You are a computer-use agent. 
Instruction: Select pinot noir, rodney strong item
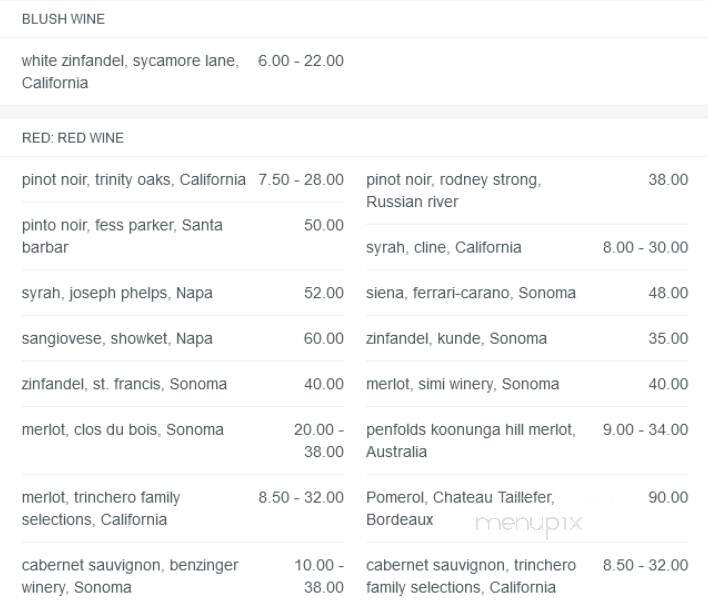454,191
